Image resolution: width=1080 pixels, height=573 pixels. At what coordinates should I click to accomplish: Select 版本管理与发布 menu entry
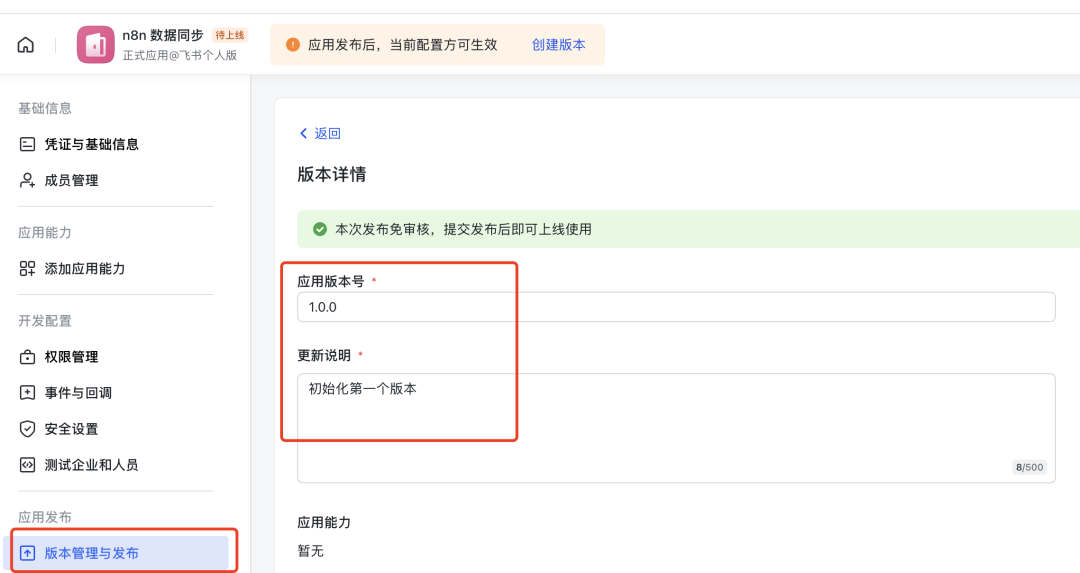(x=92, y=553)
